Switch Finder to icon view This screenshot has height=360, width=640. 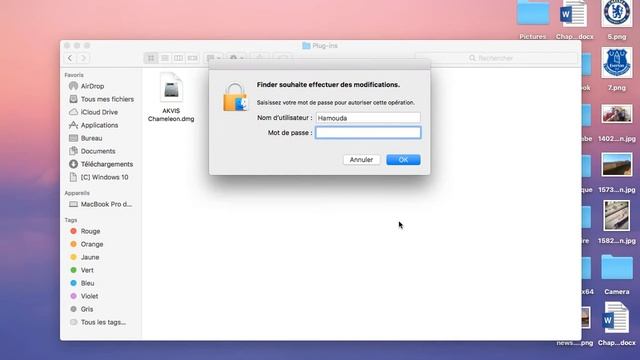tap(151, 58)
